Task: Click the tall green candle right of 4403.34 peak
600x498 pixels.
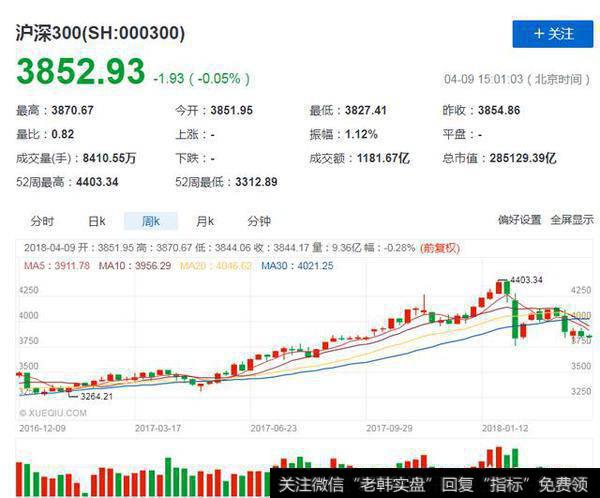Action: click(x=515, y=320)
